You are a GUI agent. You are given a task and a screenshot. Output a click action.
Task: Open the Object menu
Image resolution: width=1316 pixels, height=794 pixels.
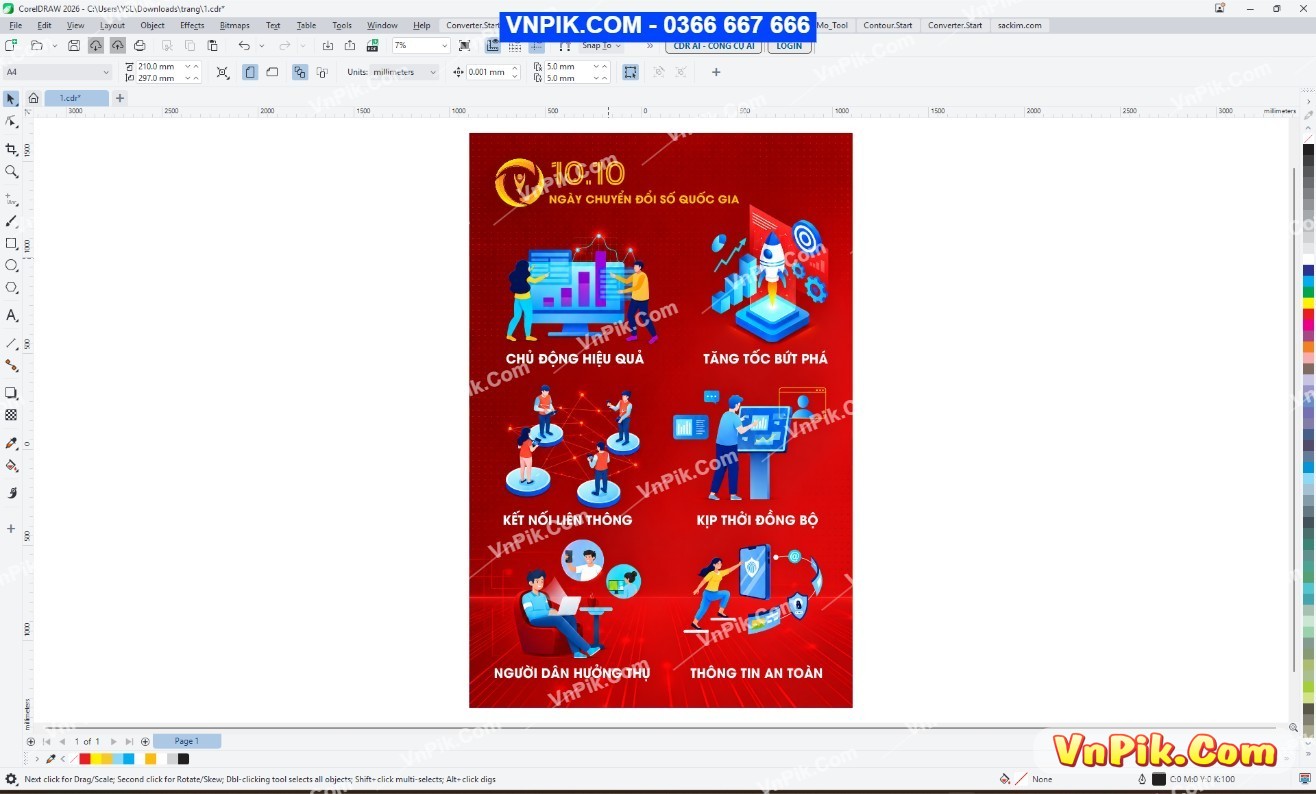tap(152, 25)
